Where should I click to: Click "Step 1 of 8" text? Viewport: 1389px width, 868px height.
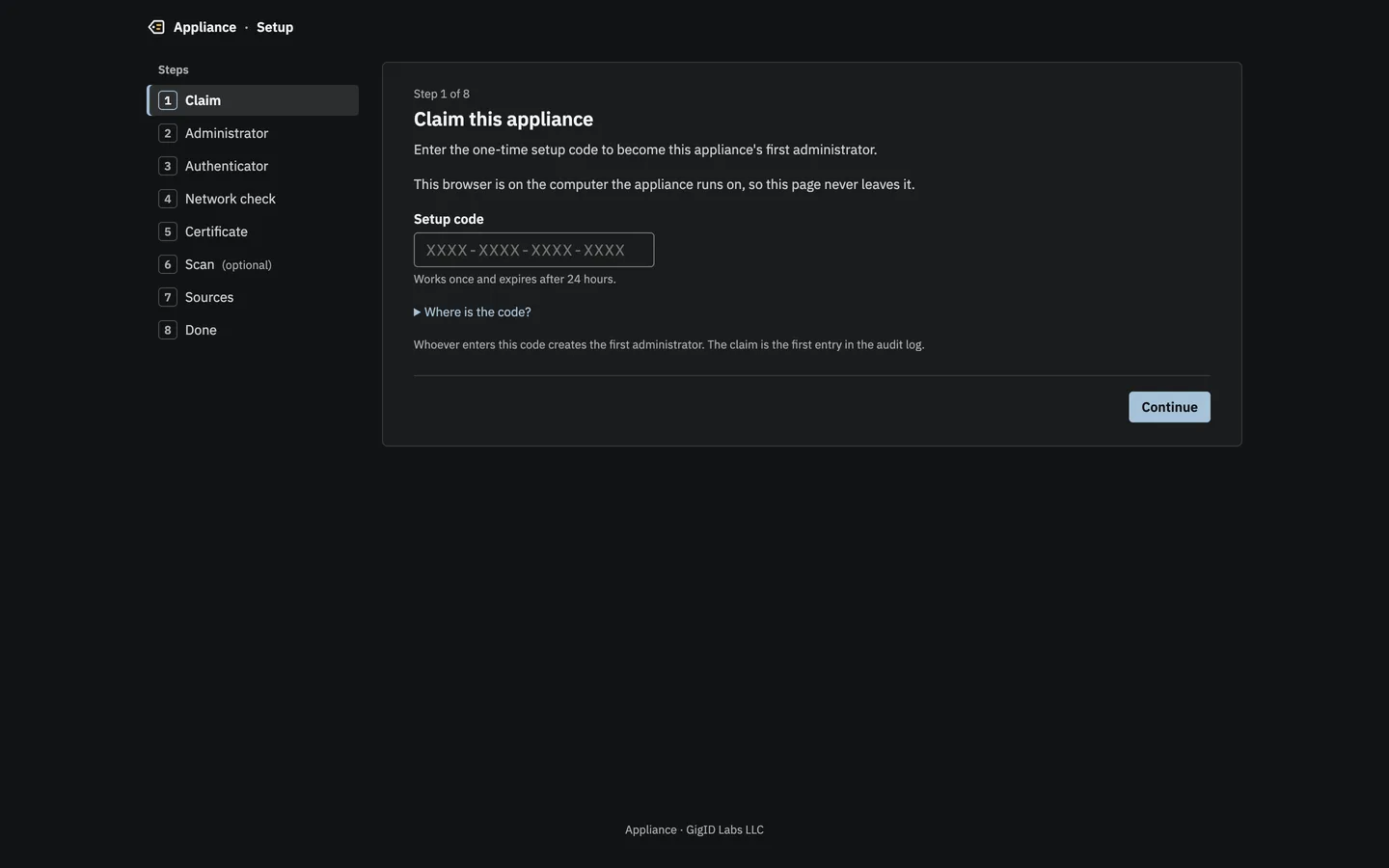[x=442, y=94]
